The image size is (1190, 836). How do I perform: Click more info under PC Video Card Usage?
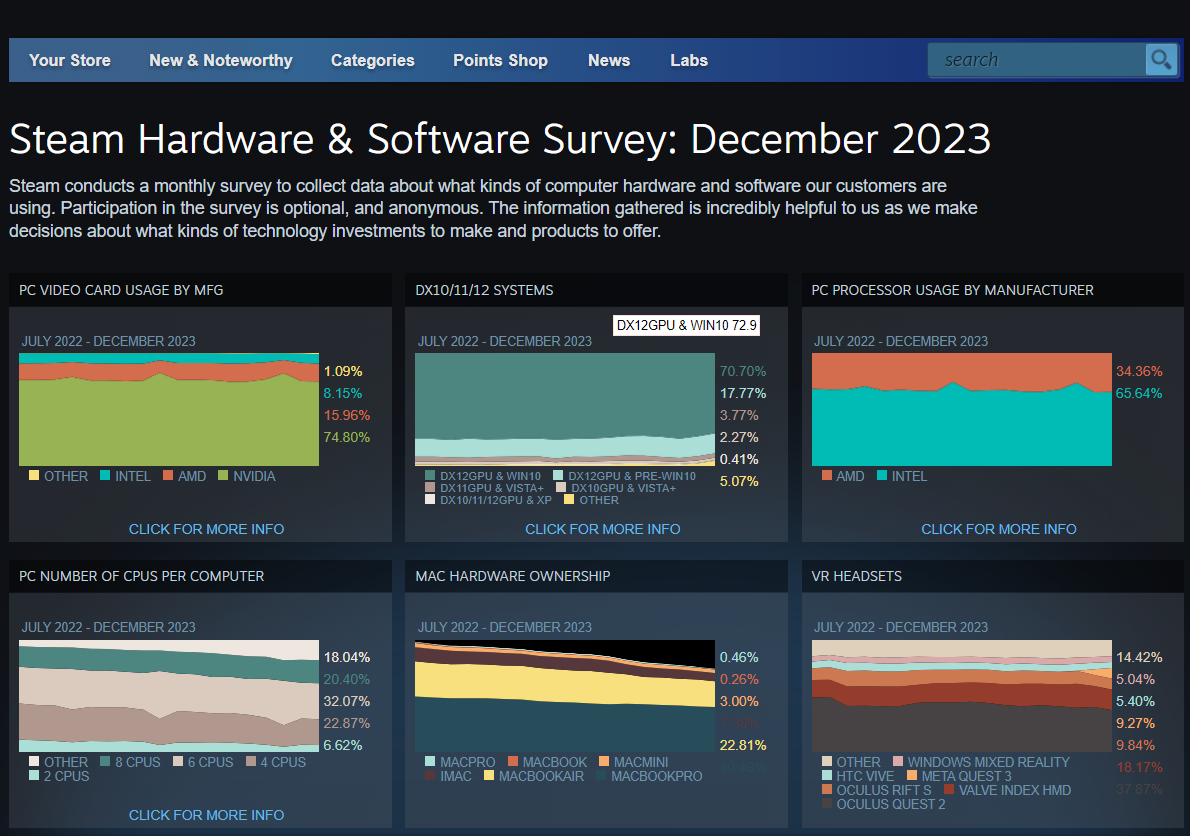(206, 529)
